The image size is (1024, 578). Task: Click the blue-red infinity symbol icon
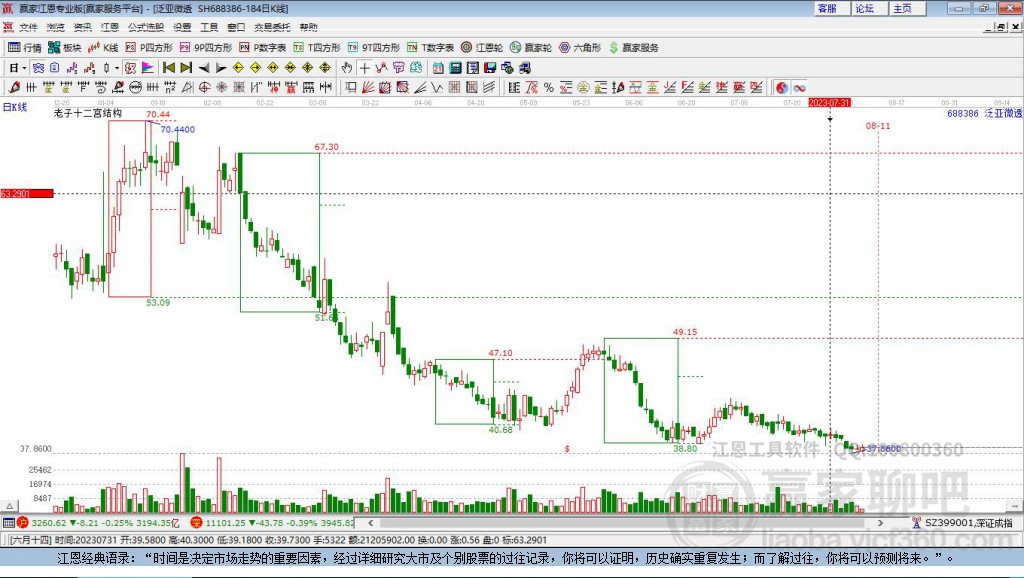(x=799, y=88)
